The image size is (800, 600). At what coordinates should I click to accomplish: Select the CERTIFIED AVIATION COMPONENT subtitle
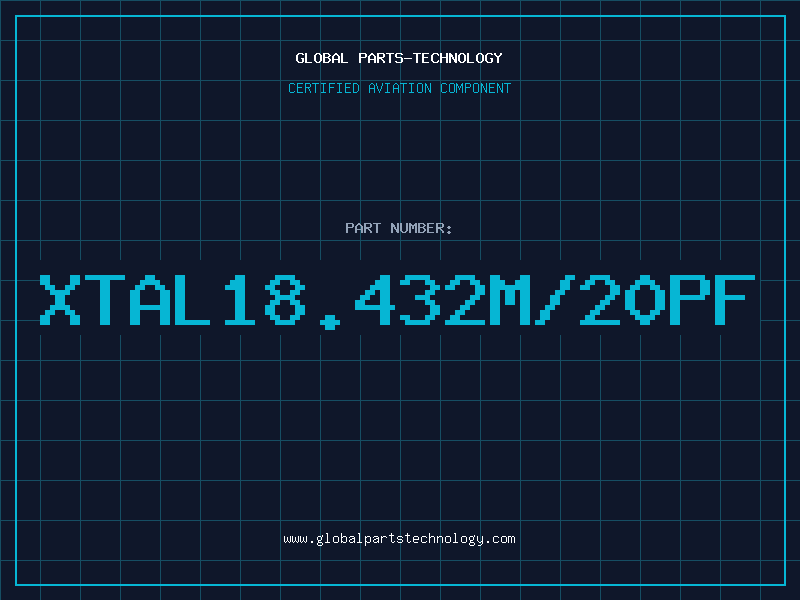[399, 88]
